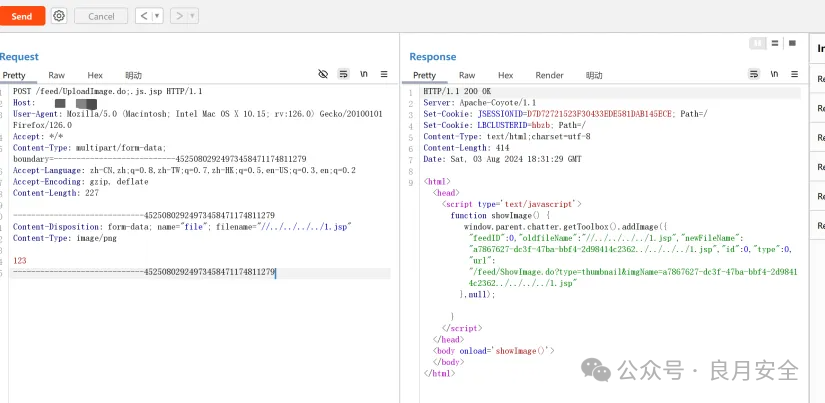This screenshot has height=403, width=825.
Task: Click the POST /feed/UploadImage.do request line
Action: [108, 91]
